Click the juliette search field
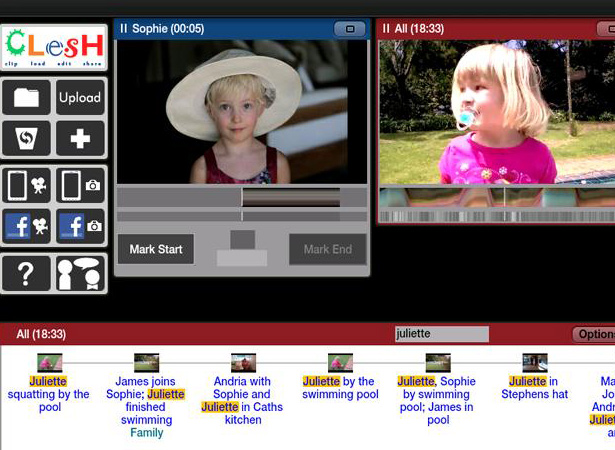 pyautogui.click(x=442, y=334)
